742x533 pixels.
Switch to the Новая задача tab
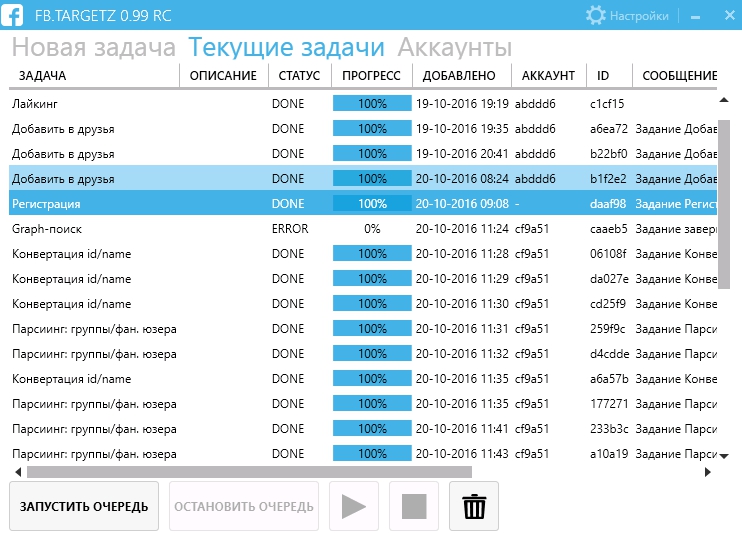[93, 48]
